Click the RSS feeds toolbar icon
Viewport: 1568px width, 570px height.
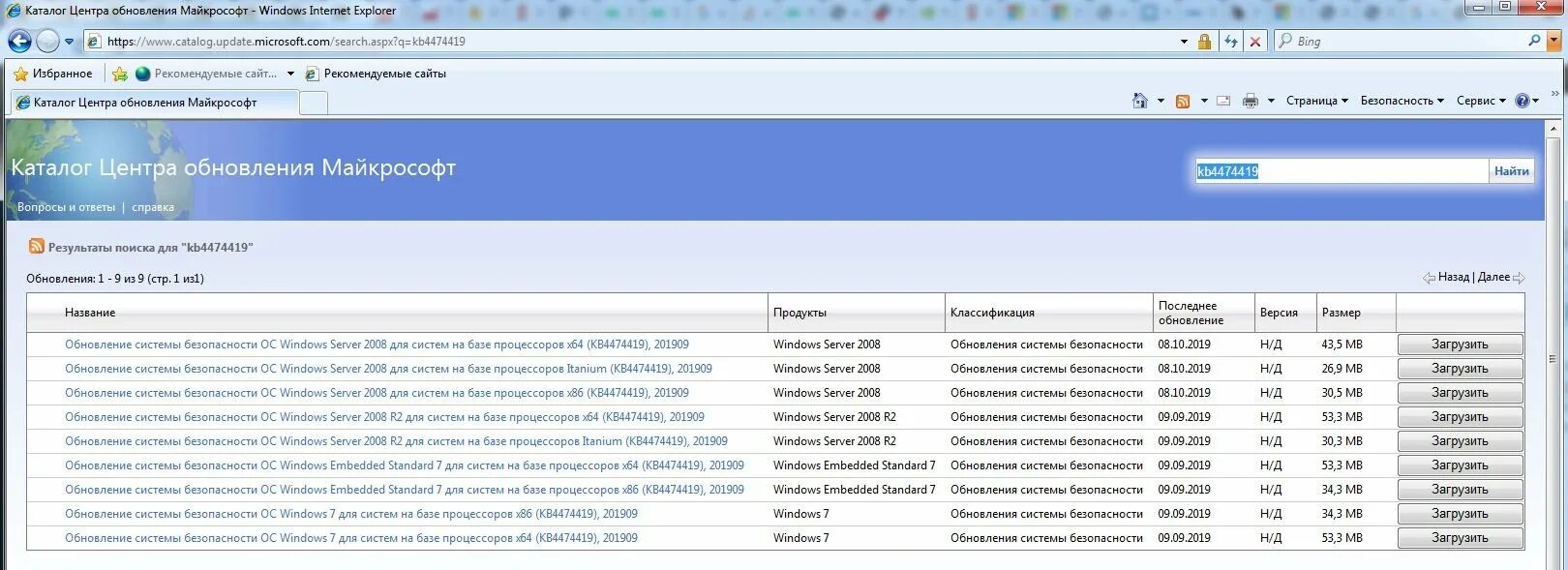(x=1183, y=101)
